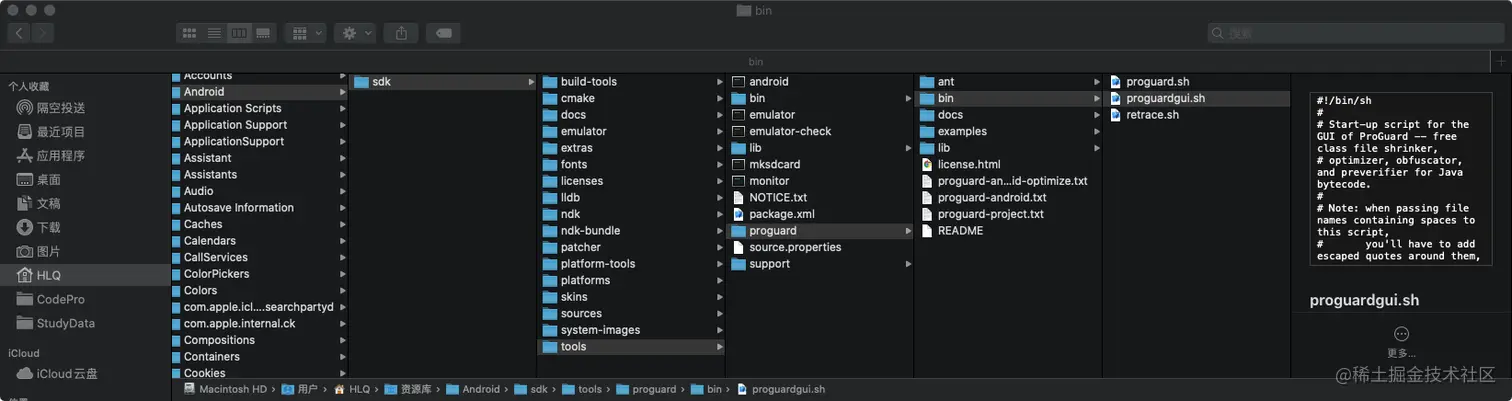Expand the tools folder arrow
This screenshot has height=401, width=1512.
[x=719, y=346]
